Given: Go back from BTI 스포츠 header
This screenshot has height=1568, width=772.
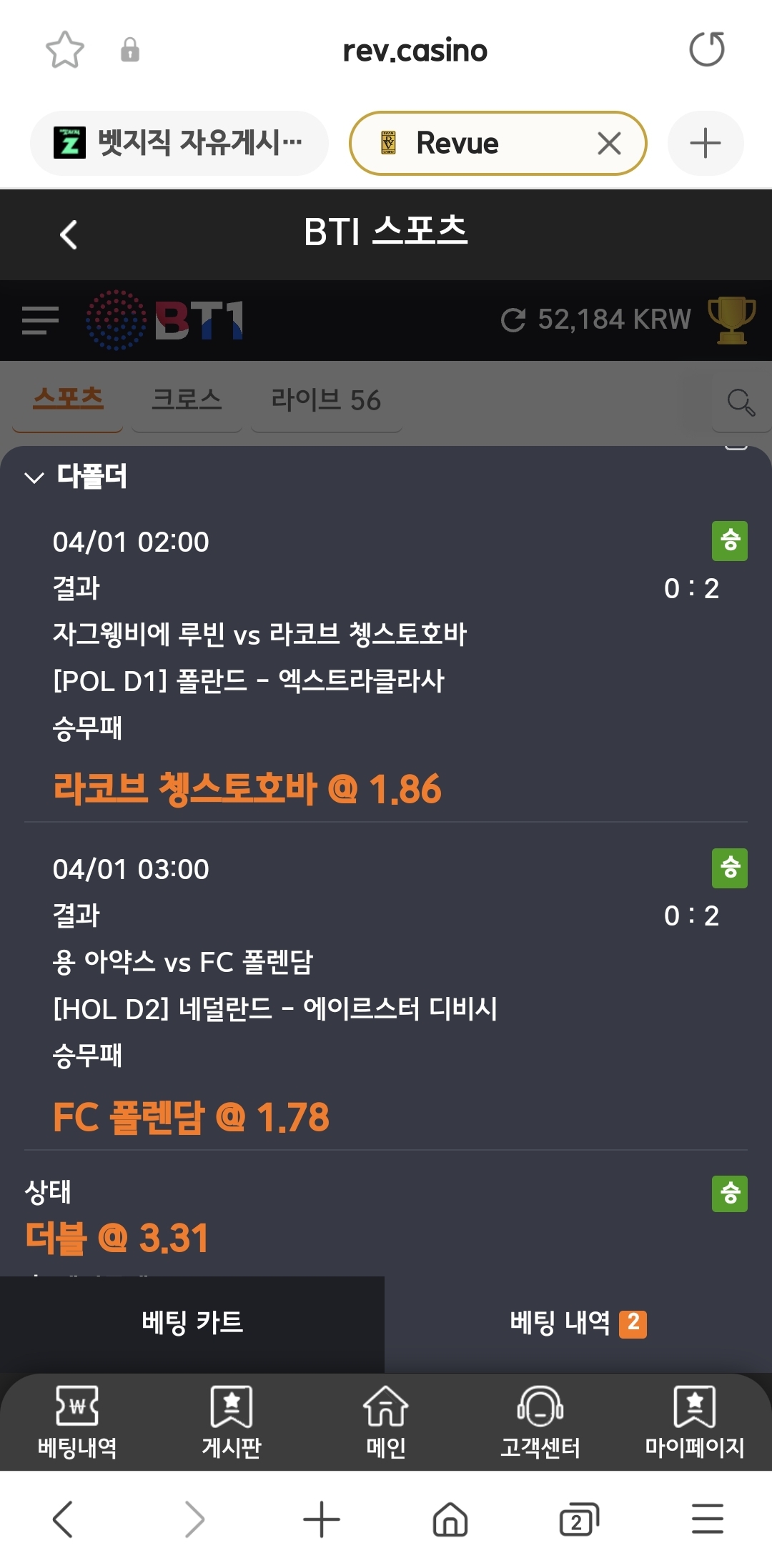Looking at the screenshot, I should [x=69, y=234].
